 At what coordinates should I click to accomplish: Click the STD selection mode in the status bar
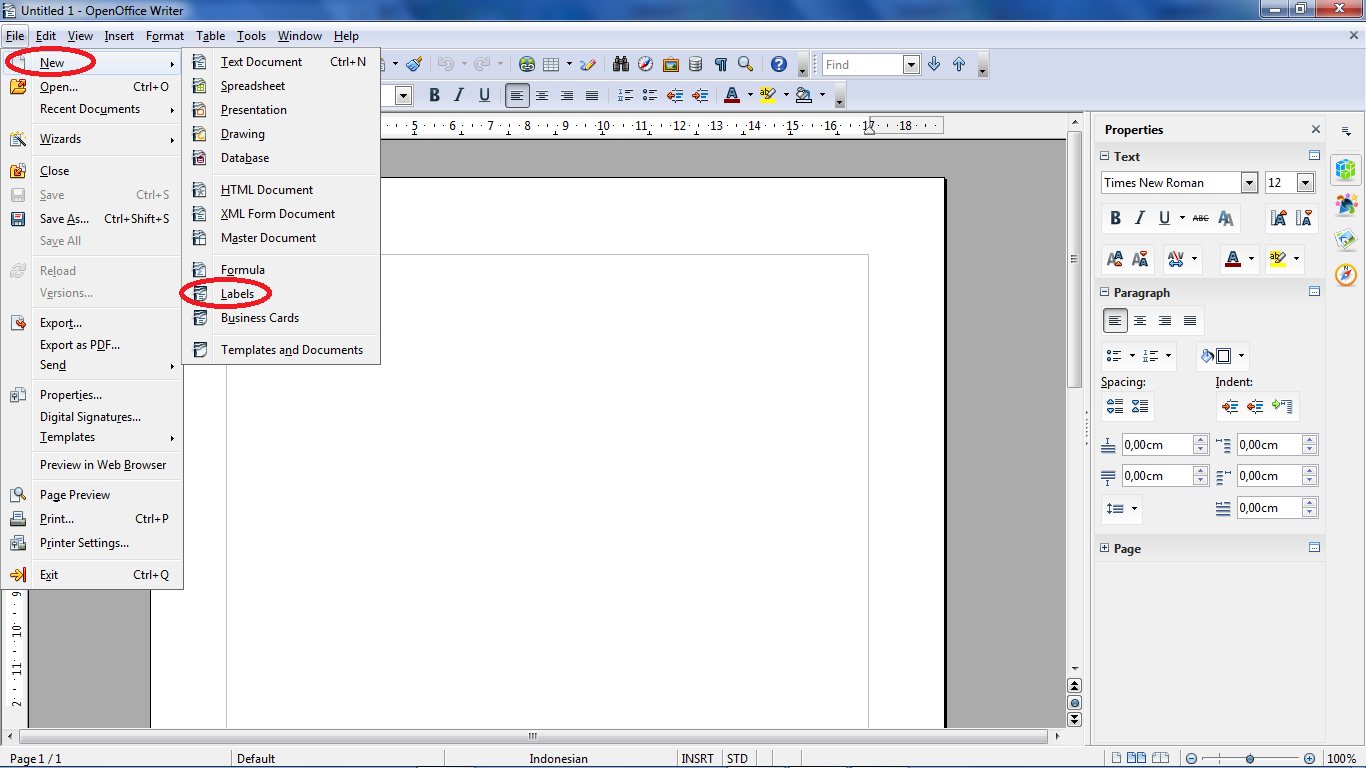[x=738, y=759]
